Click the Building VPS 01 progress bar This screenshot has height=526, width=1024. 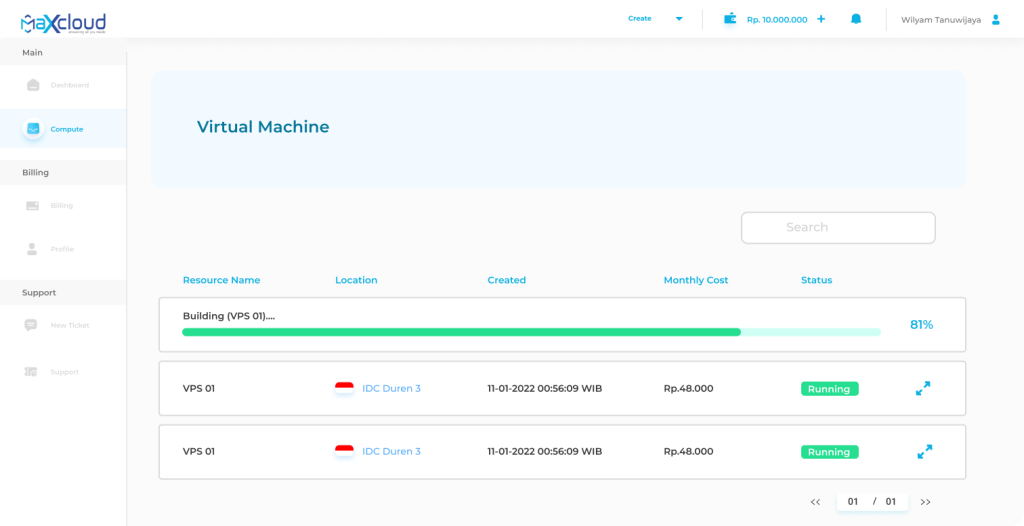pos(531,332)
